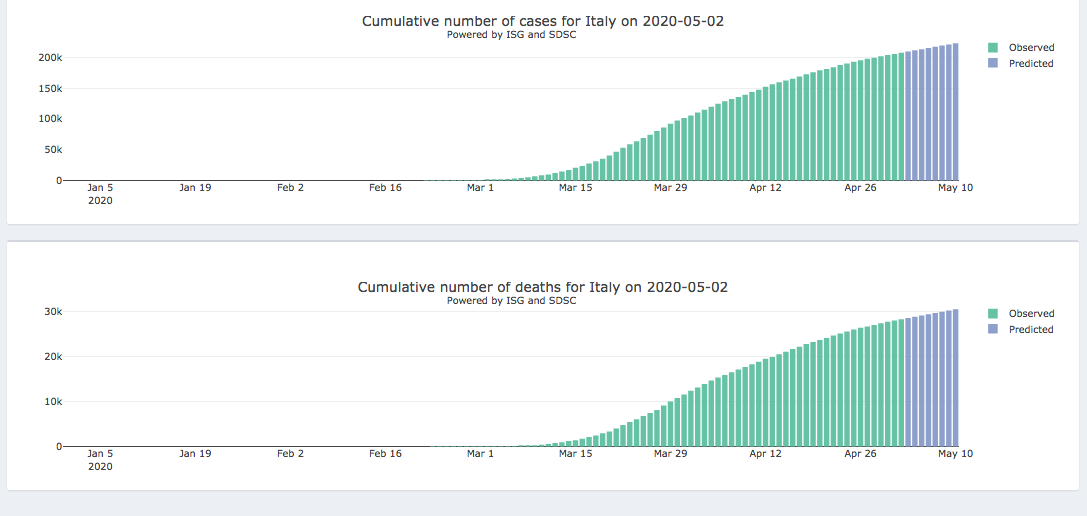Click blue Predicted swatch in deaths chart legend
The width and height of the screenshot is (1087, 516).
pos(993,329)
